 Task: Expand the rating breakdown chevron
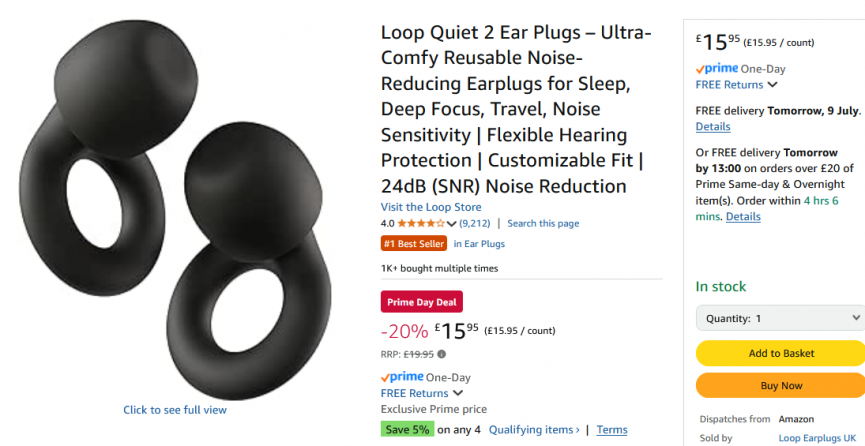(x=451, y=224)
